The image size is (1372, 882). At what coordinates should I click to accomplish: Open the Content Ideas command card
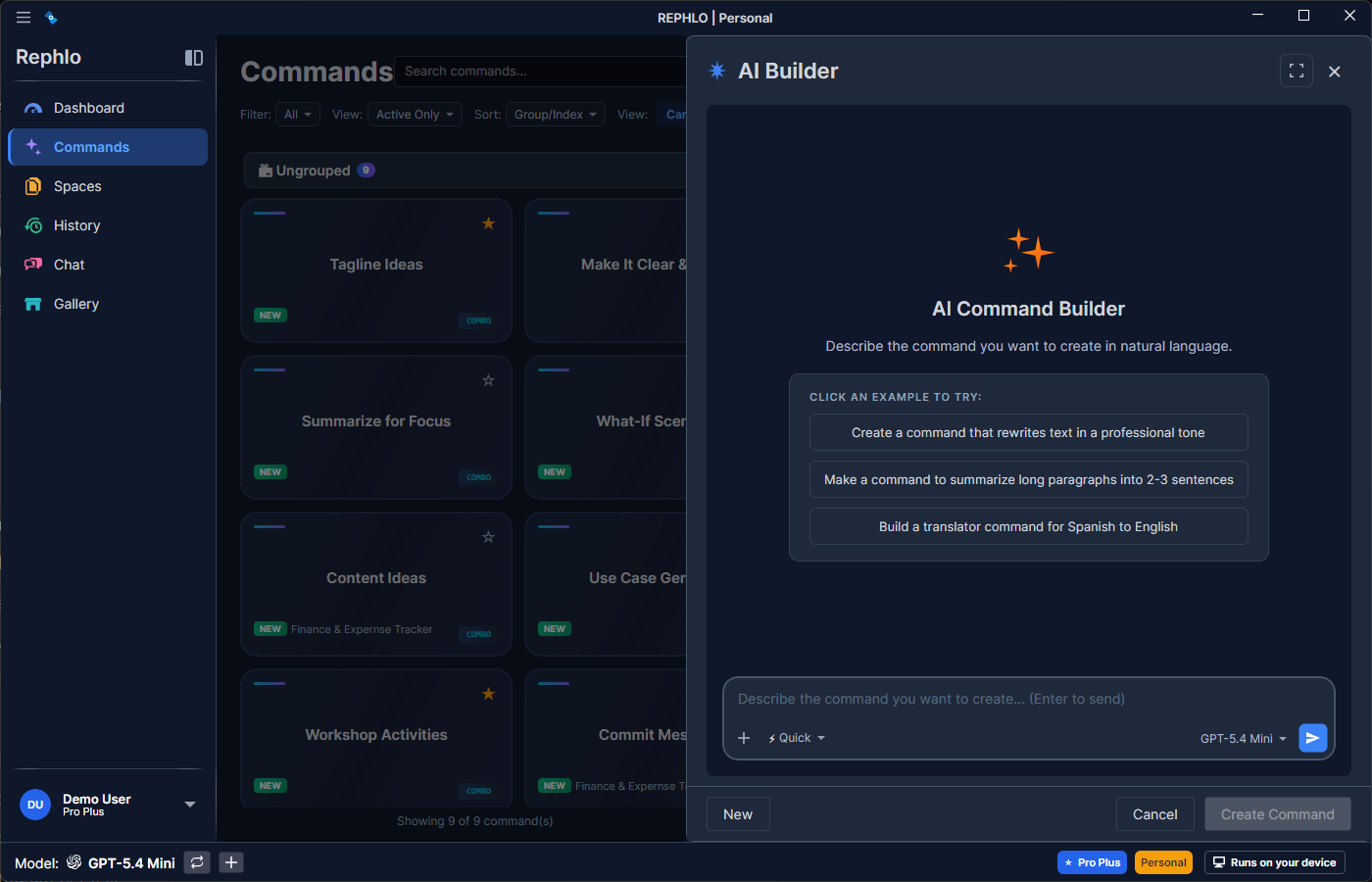[376, 584]
